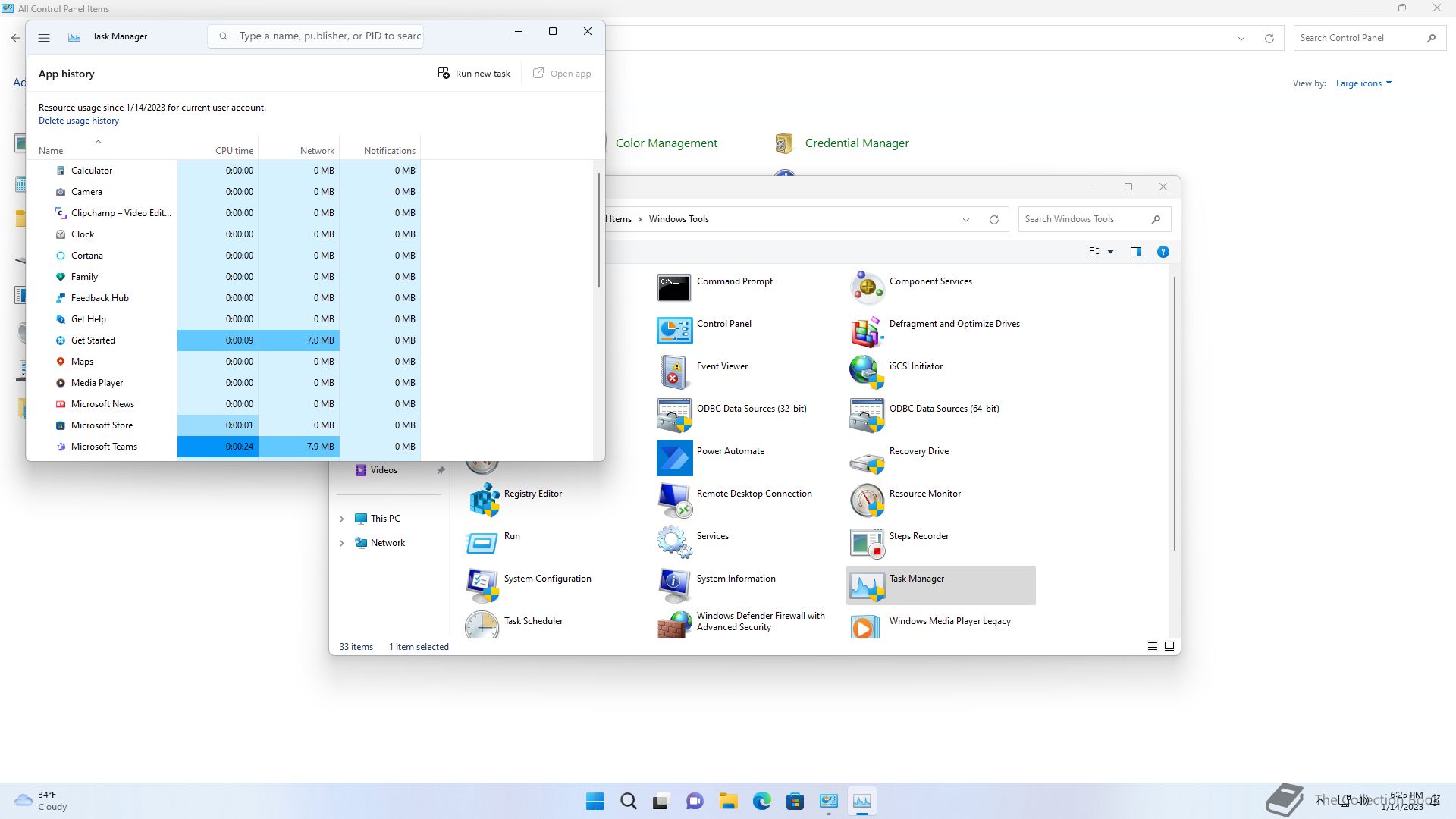Select Maps in App history list
Image resolution: width=1456 pixels, height=819 pixels.
tap(224, 362)
